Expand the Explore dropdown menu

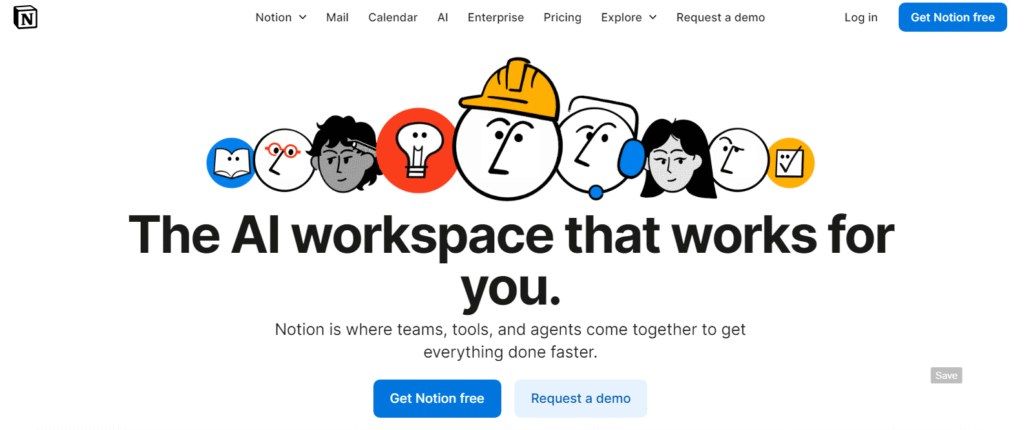pos(629,18)
